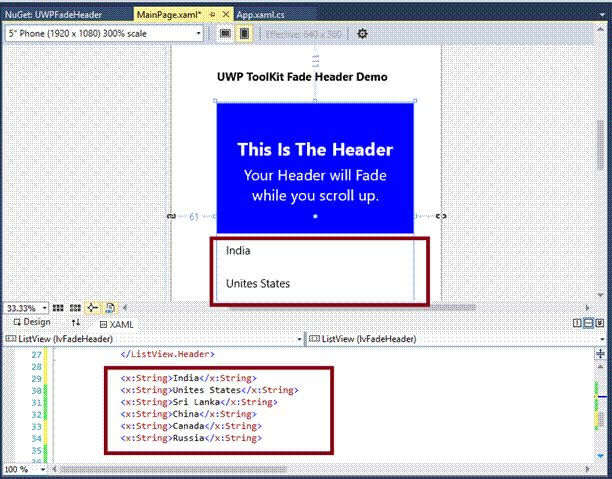The width and height of the screenshot is (612, 479).
Task: Switch designer to landscape orientation
Action: 225,34
